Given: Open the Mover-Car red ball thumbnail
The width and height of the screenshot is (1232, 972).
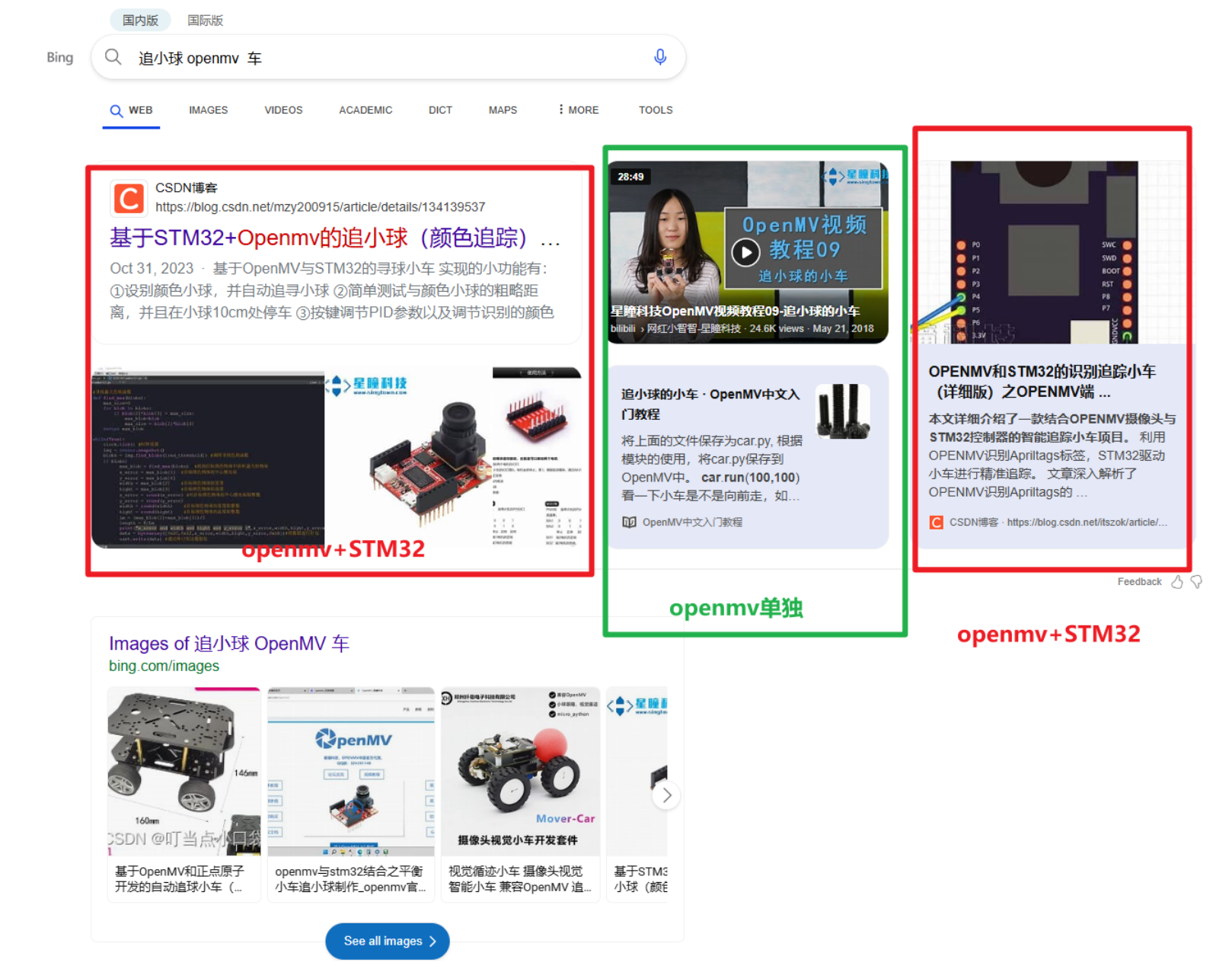Looking at the screenshot, I should 520,771.
